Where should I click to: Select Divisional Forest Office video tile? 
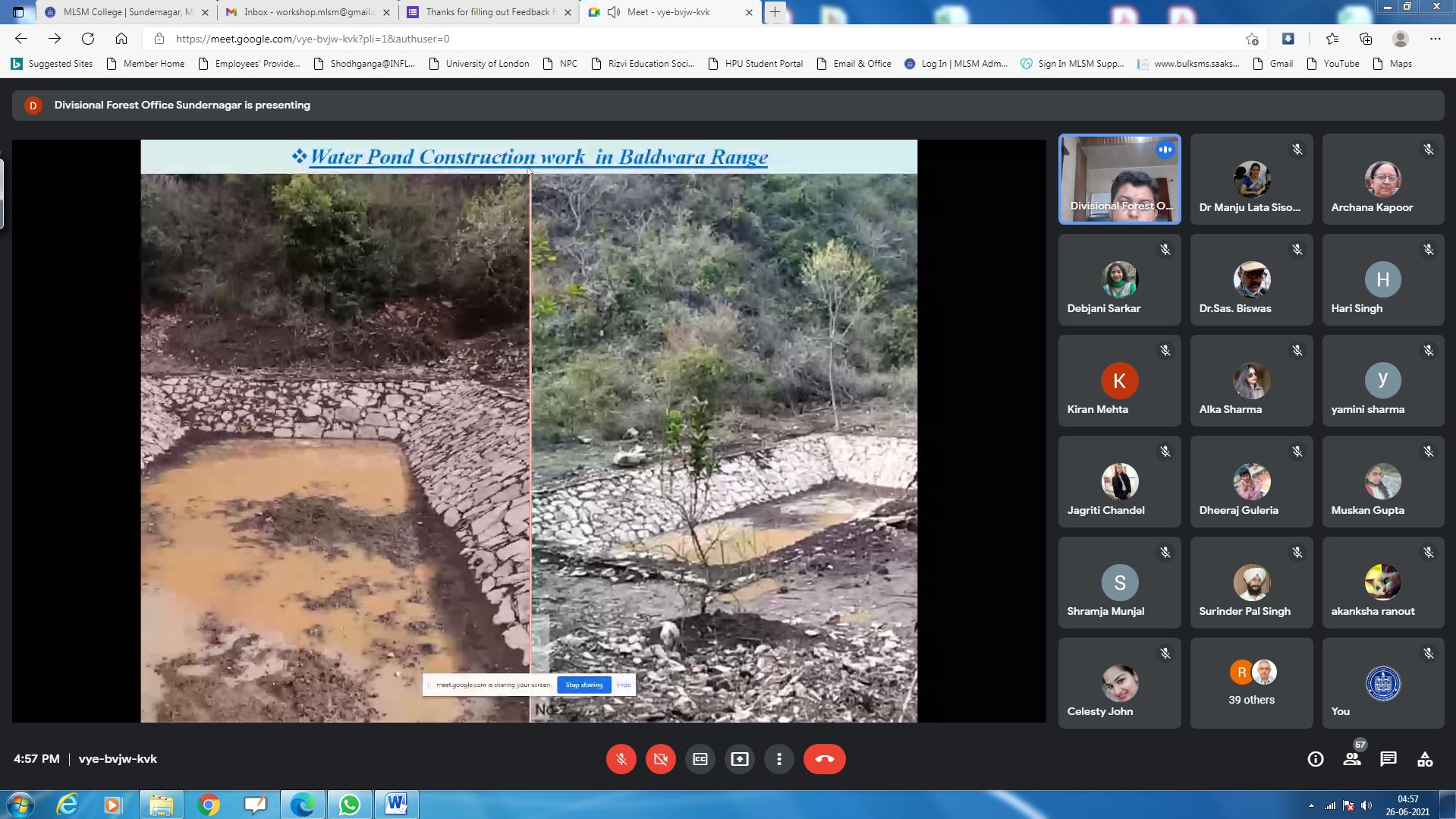1119,179
